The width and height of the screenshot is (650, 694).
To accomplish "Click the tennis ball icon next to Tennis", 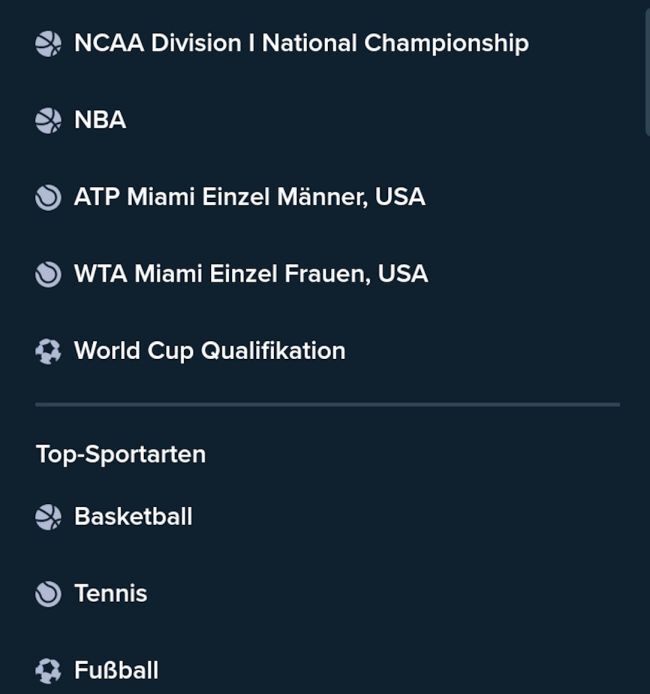I will [48, 594].
